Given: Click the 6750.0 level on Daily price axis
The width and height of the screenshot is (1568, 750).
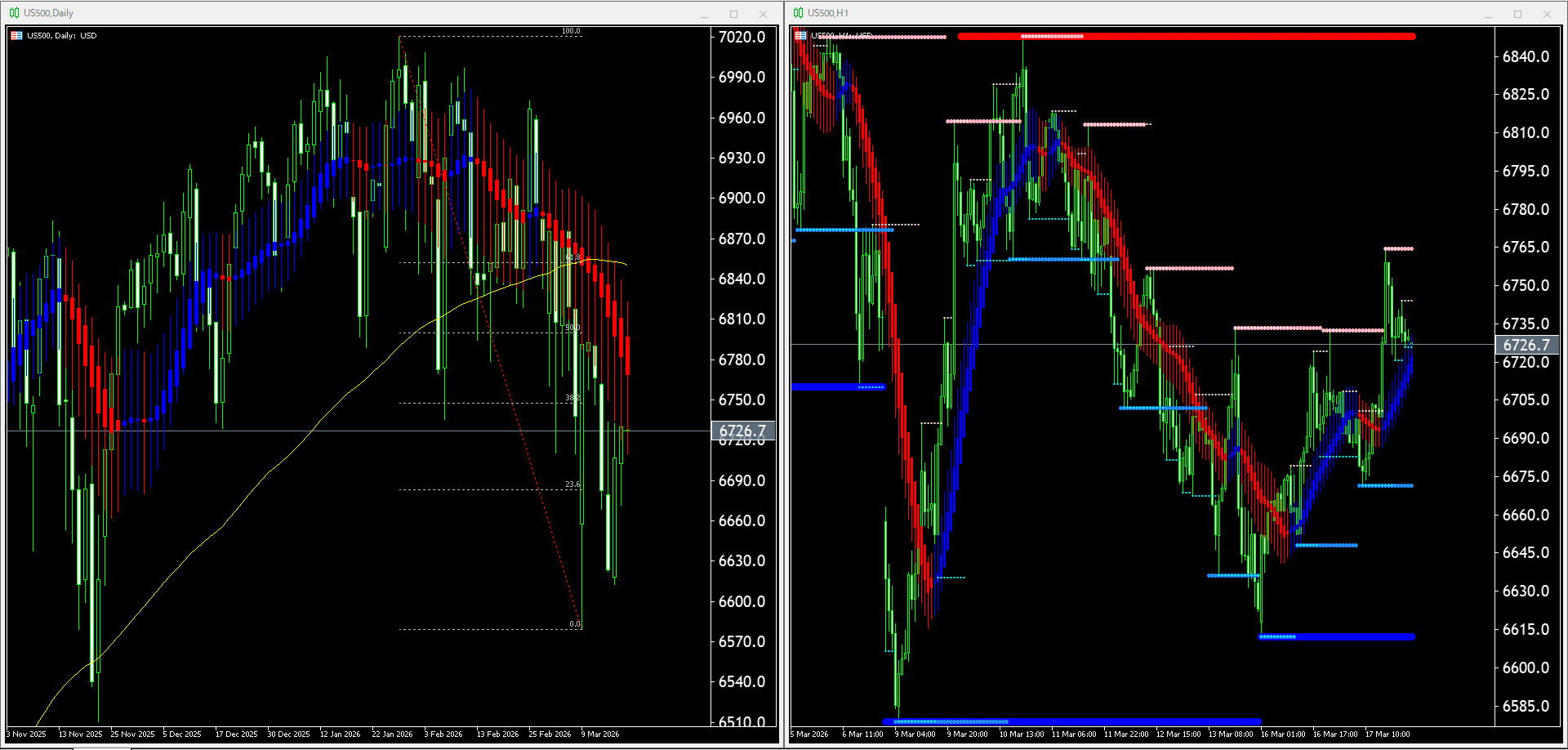Looking at the screenshot, I should point(742,400).
